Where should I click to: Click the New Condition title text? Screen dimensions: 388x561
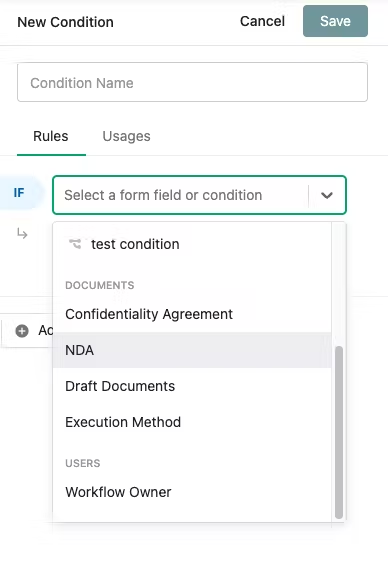tap(66, 22)
